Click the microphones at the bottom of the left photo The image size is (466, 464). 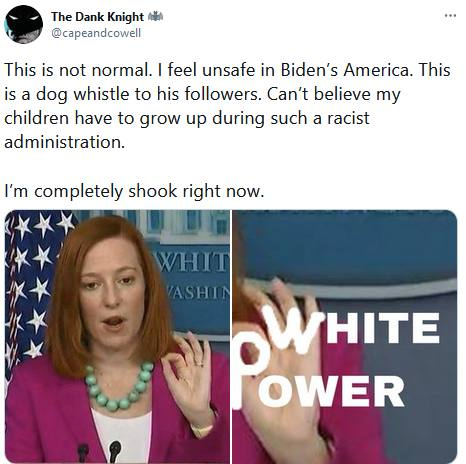[100, 452]
